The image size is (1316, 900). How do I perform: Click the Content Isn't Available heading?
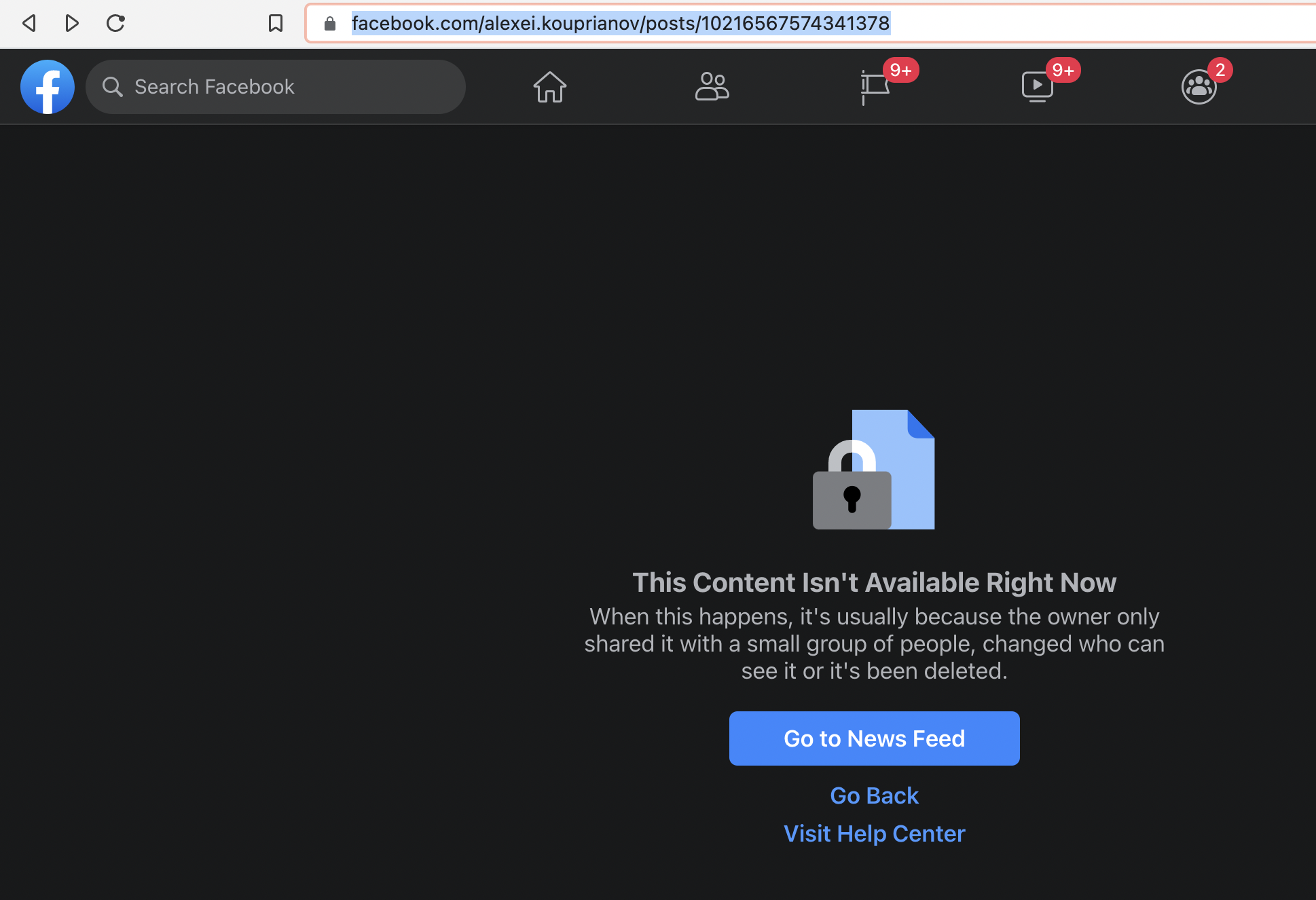click(875, 582)
